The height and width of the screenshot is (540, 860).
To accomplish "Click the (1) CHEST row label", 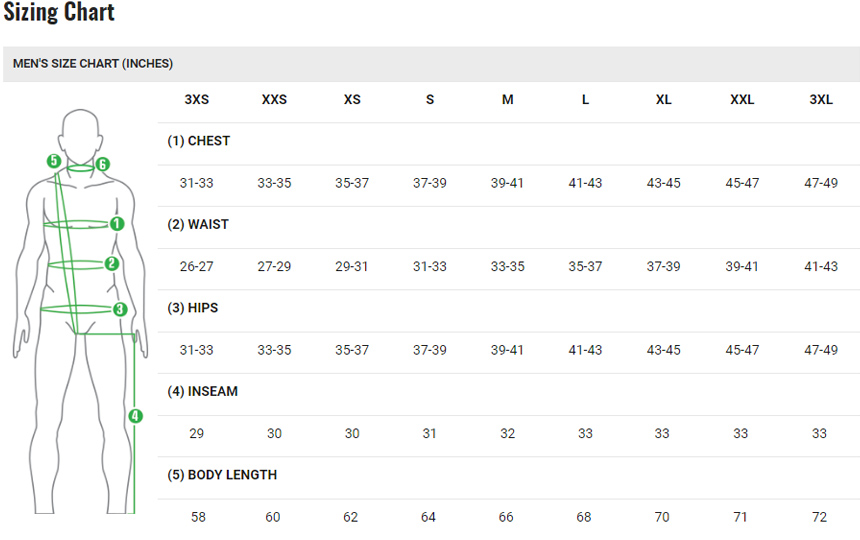I will [198, 141].
